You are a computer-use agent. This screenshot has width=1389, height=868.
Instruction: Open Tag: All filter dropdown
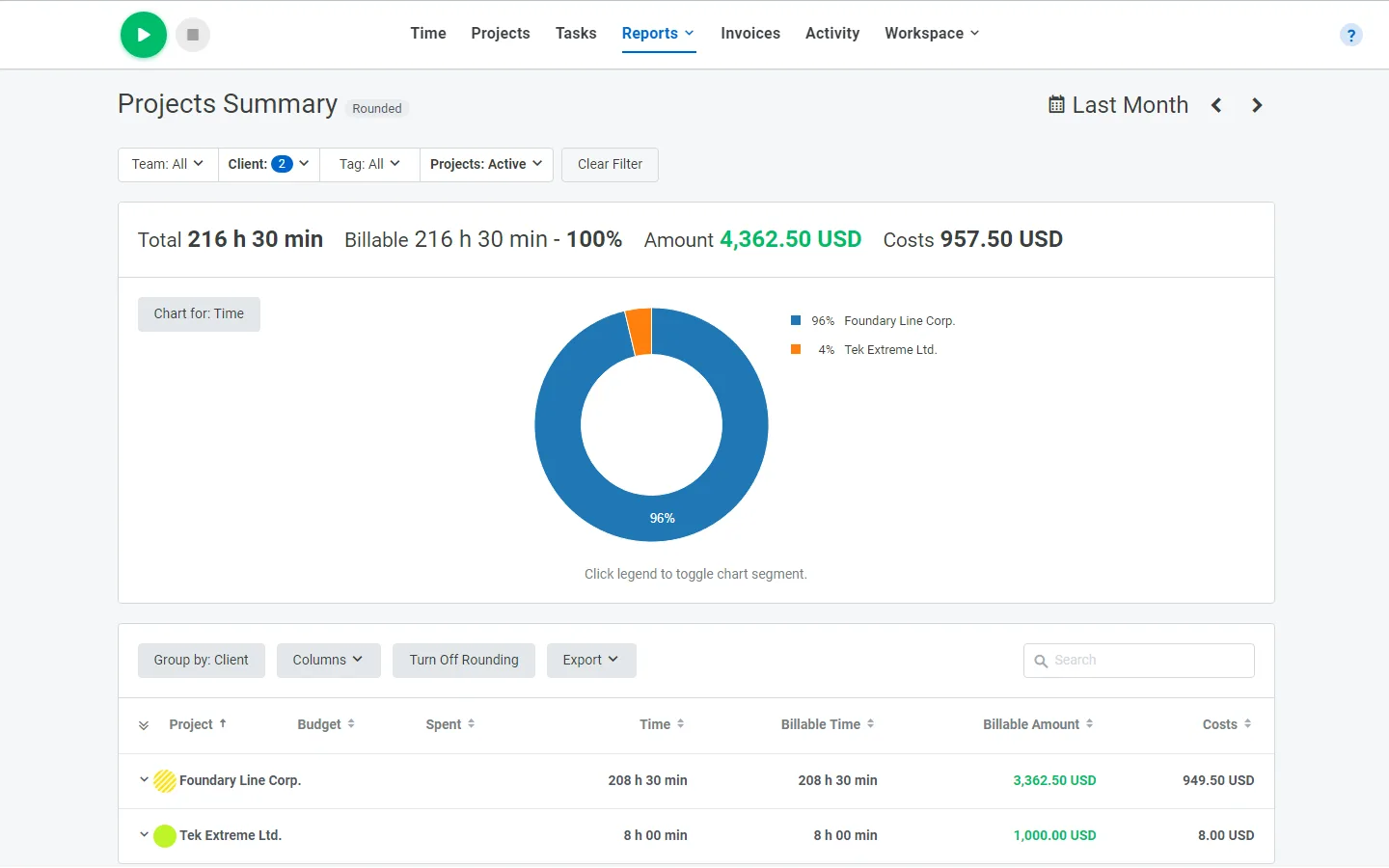pos(369,165)
